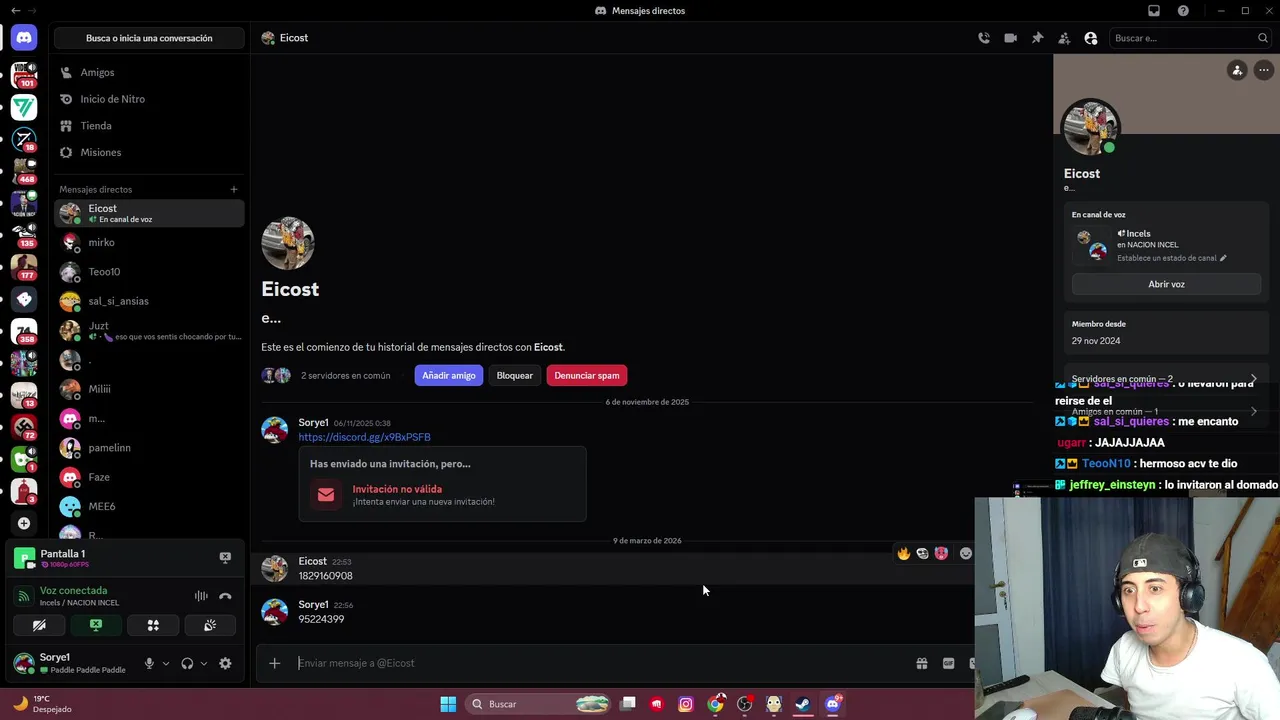Open pinned messages in the chat header

1037,38
